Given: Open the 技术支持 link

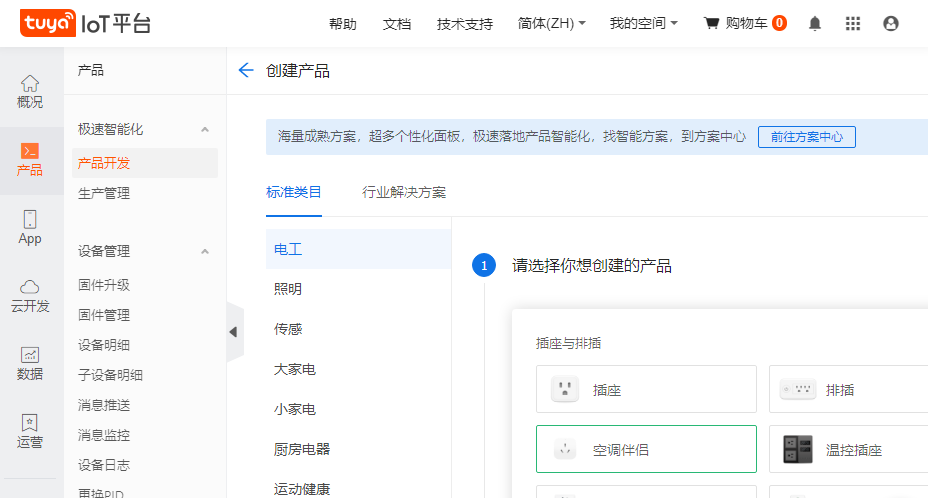Looking at the screenshot, I should tap(465, 24).
